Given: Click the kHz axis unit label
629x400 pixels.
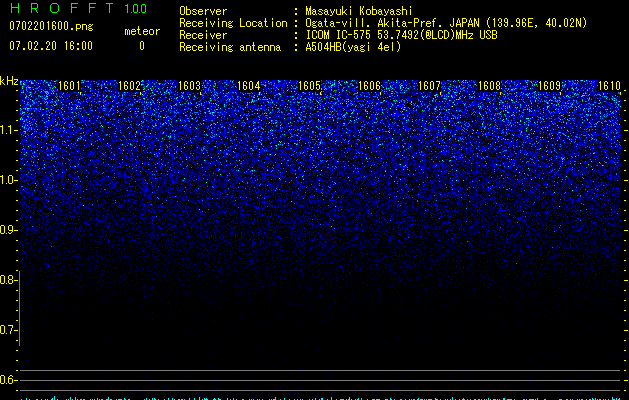Looking at the screenshot, I should 9,81.
